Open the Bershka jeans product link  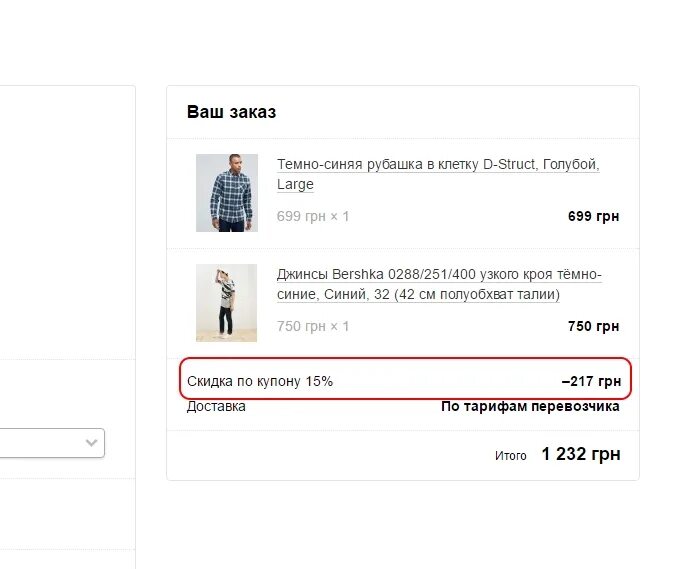point(439,275)
